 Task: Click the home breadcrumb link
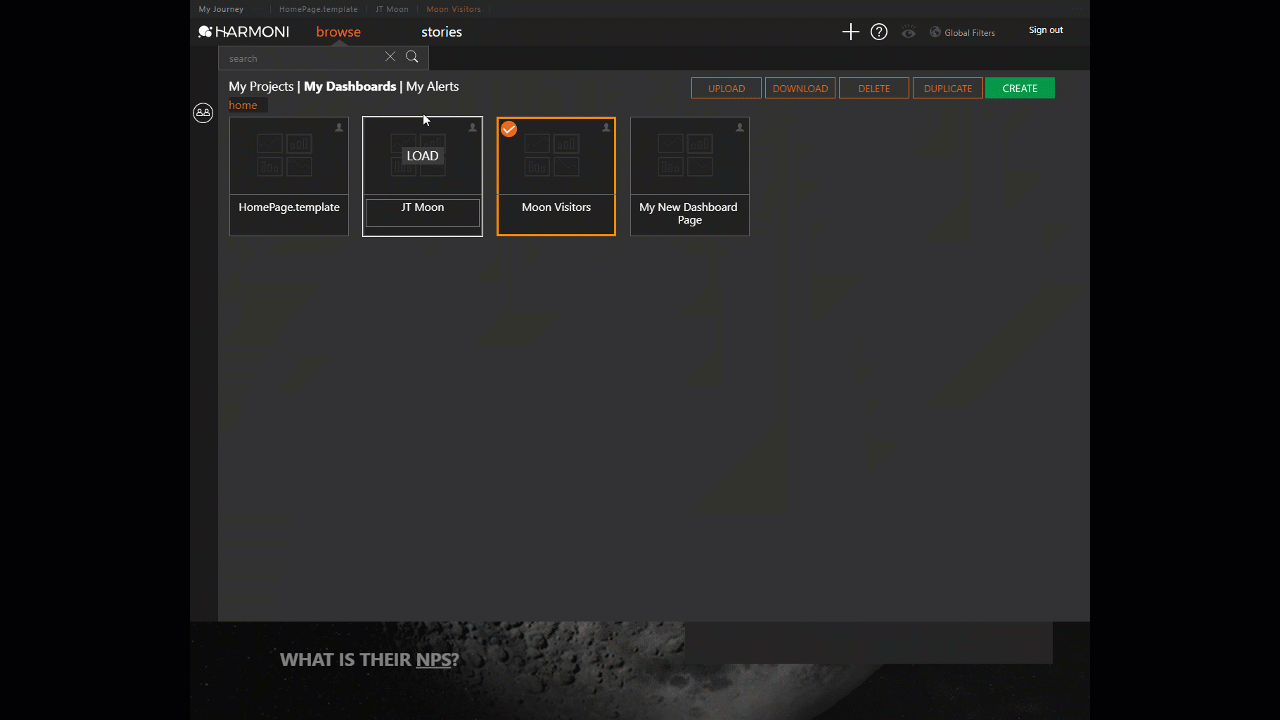243,105
